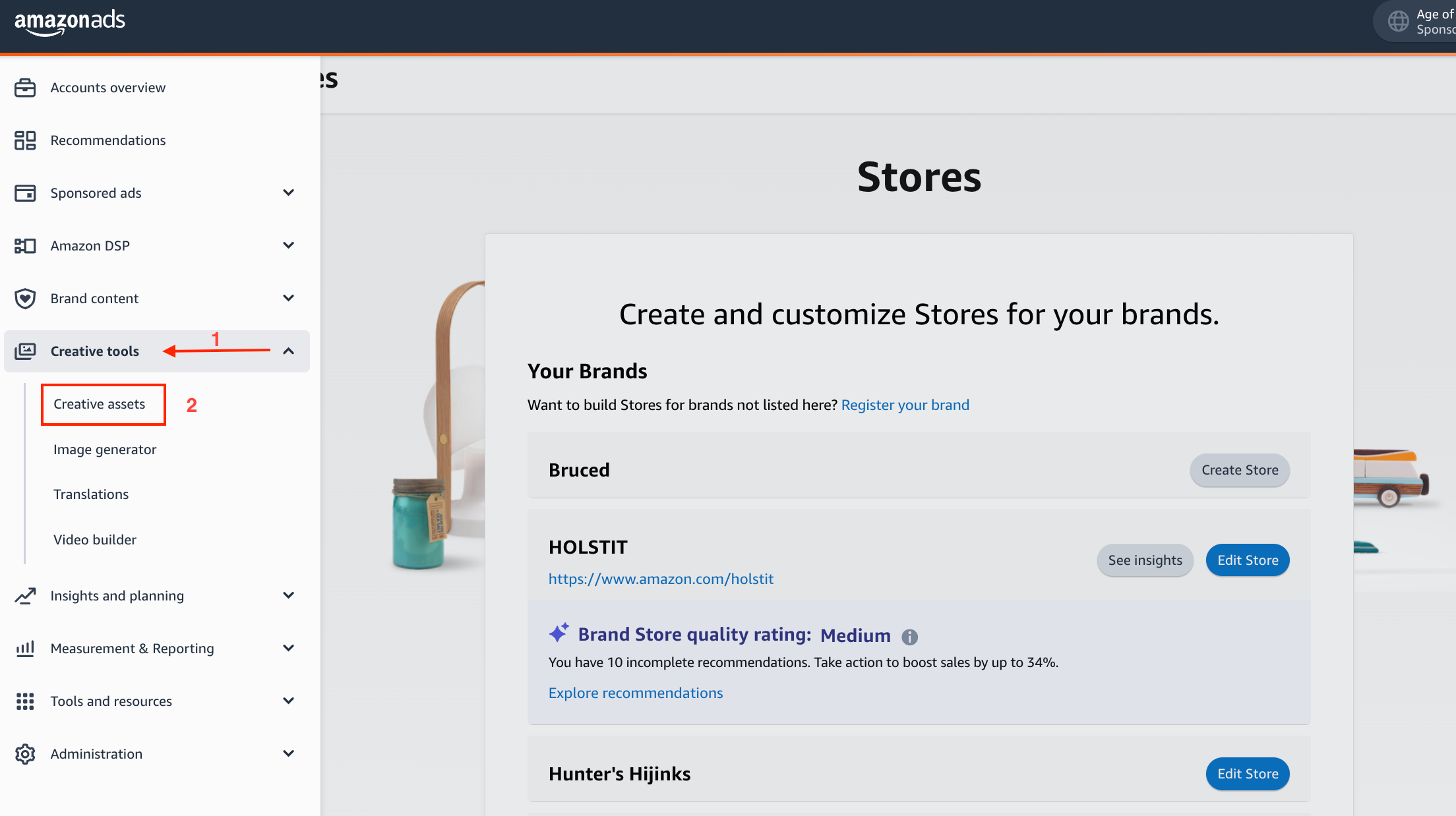Viewport: 1456px width, 816px height.
Task: Open the Register your brand link
Action: (905, 405)
